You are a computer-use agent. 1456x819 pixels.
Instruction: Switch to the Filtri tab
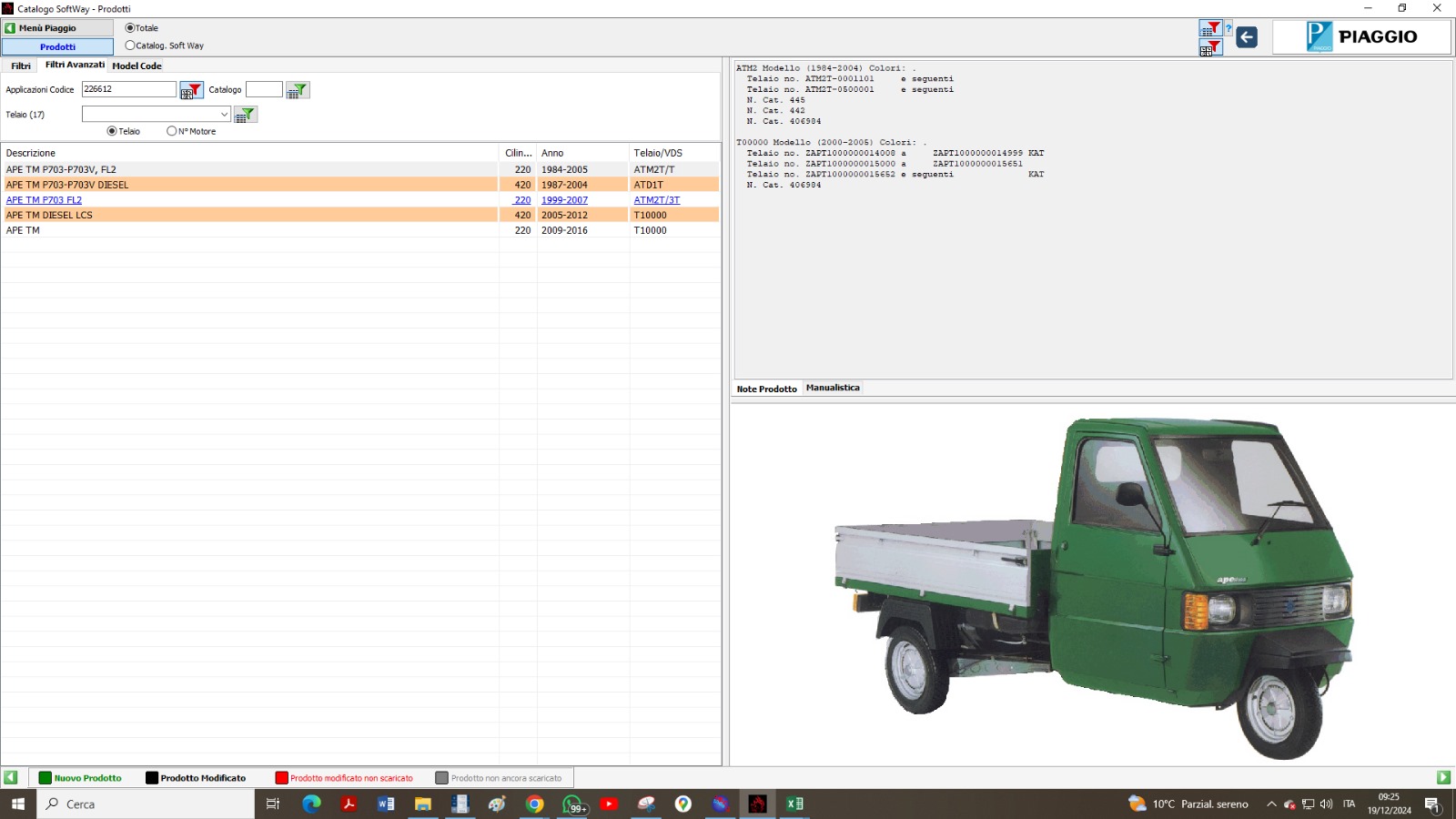pos(21,66)
